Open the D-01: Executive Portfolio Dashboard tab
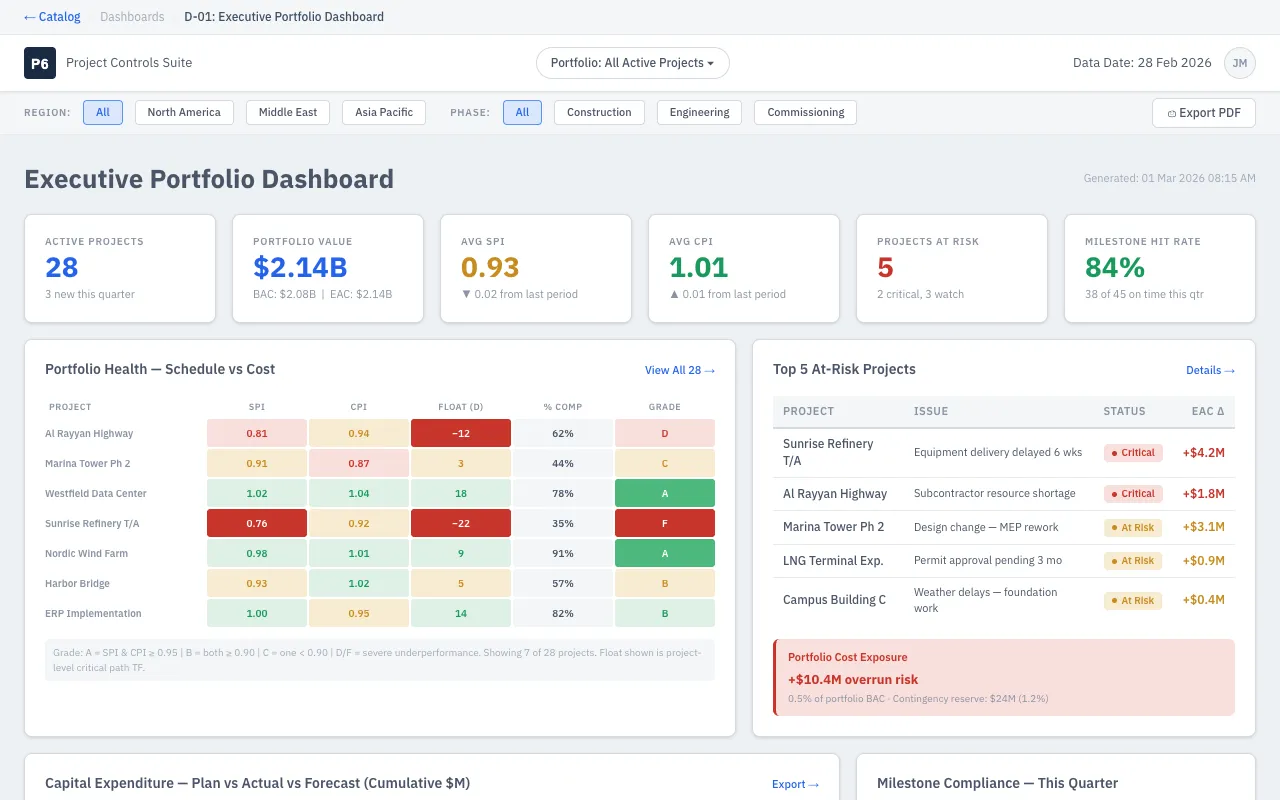 283,16
